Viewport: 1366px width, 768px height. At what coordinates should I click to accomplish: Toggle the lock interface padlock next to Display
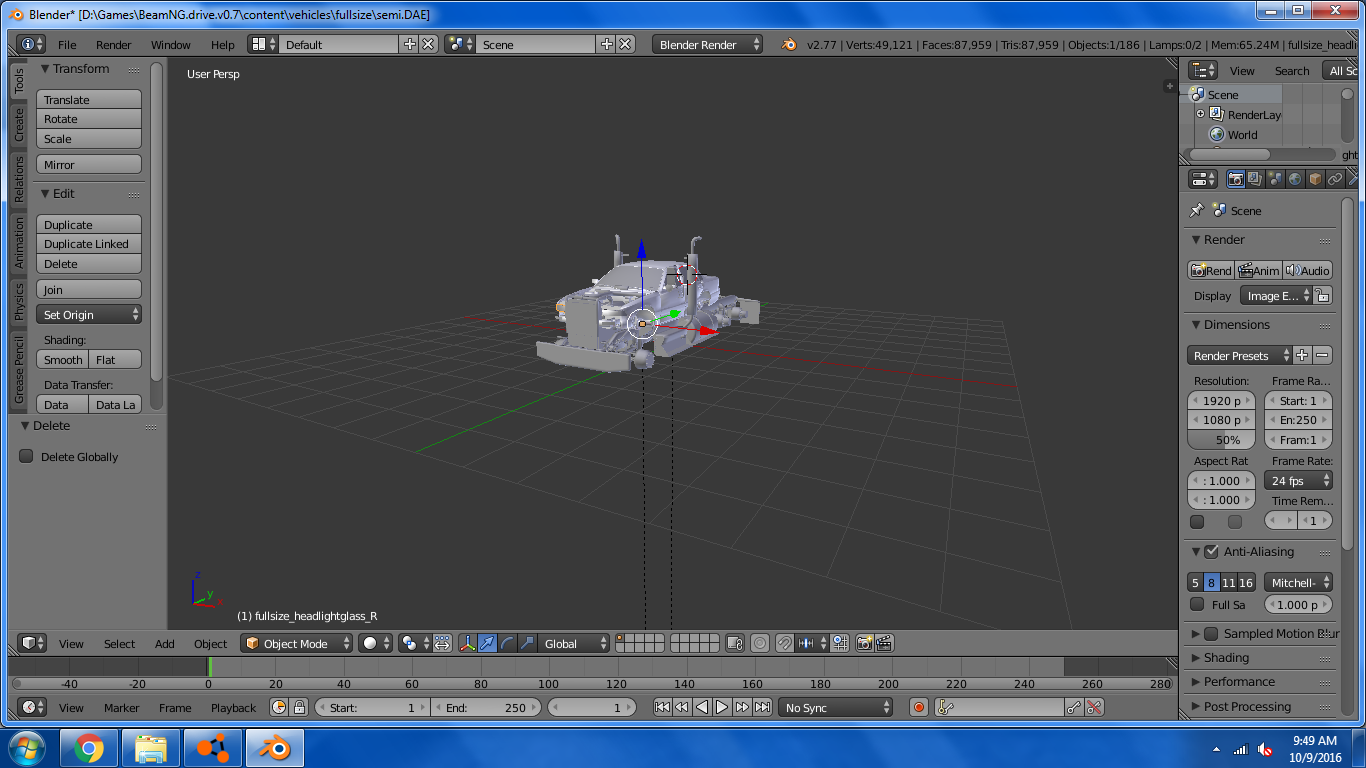tap(1322, 295)
